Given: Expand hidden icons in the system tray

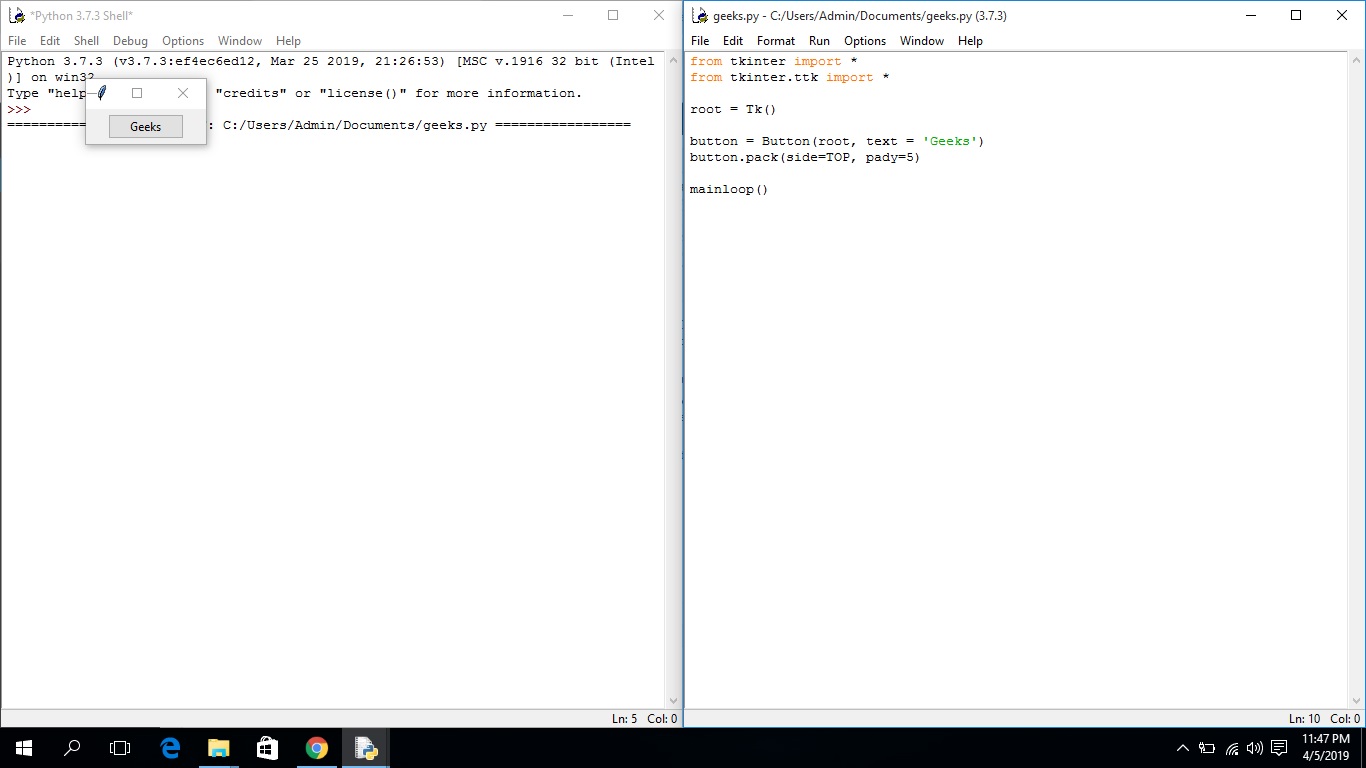Looking at the screenshot, I should (1182, 747).
